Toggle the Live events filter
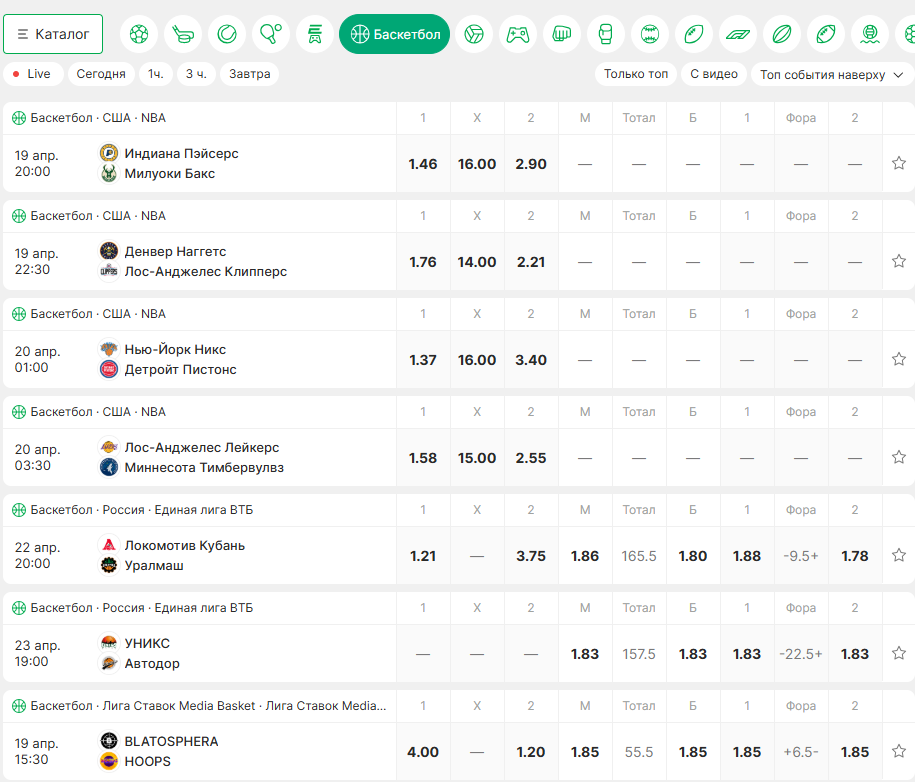Image resolution: width=915 pixels, height=782 pixels. pyautogui.click(x=33, y=74)
